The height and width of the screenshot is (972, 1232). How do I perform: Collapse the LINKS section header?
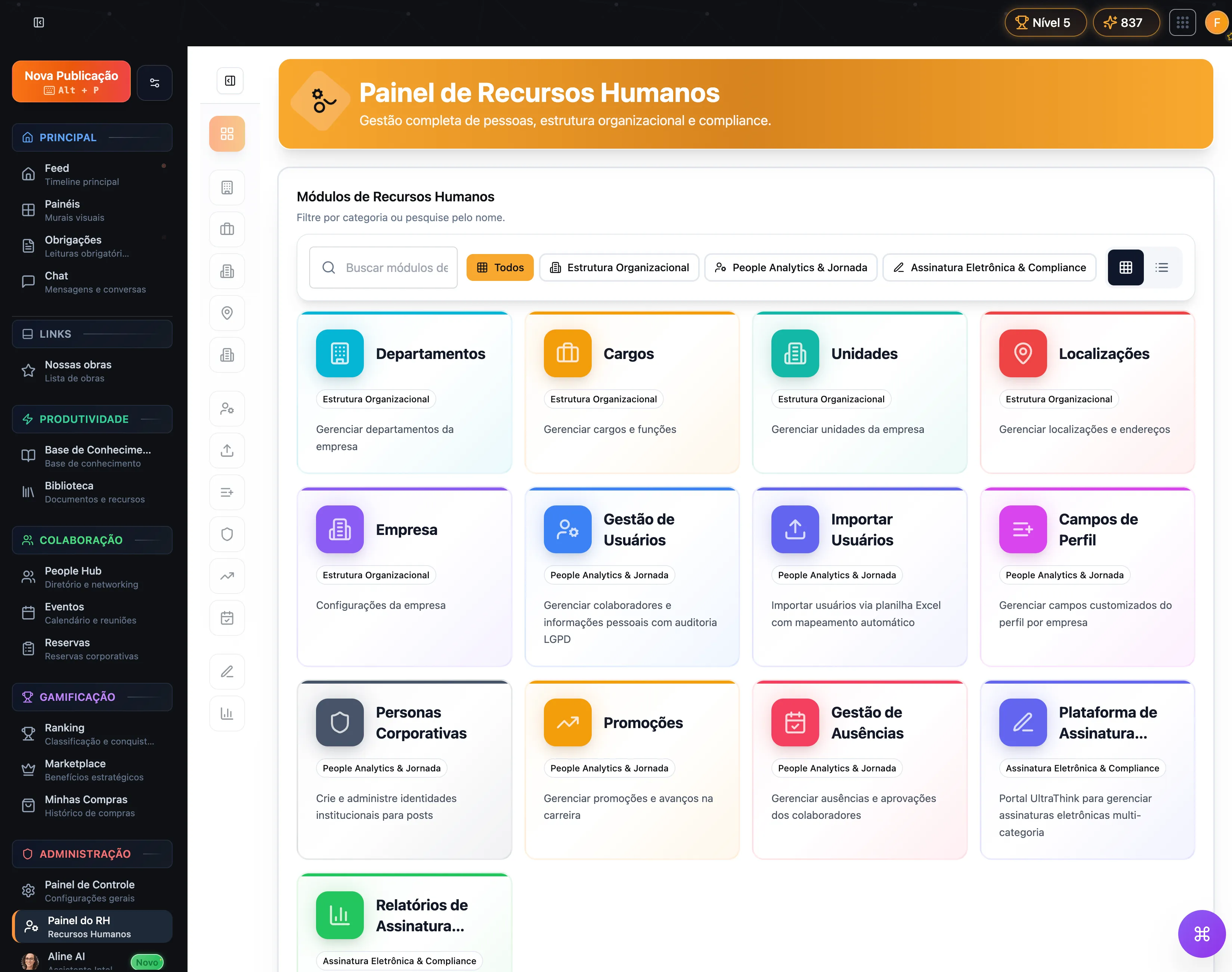coord(92,334)
